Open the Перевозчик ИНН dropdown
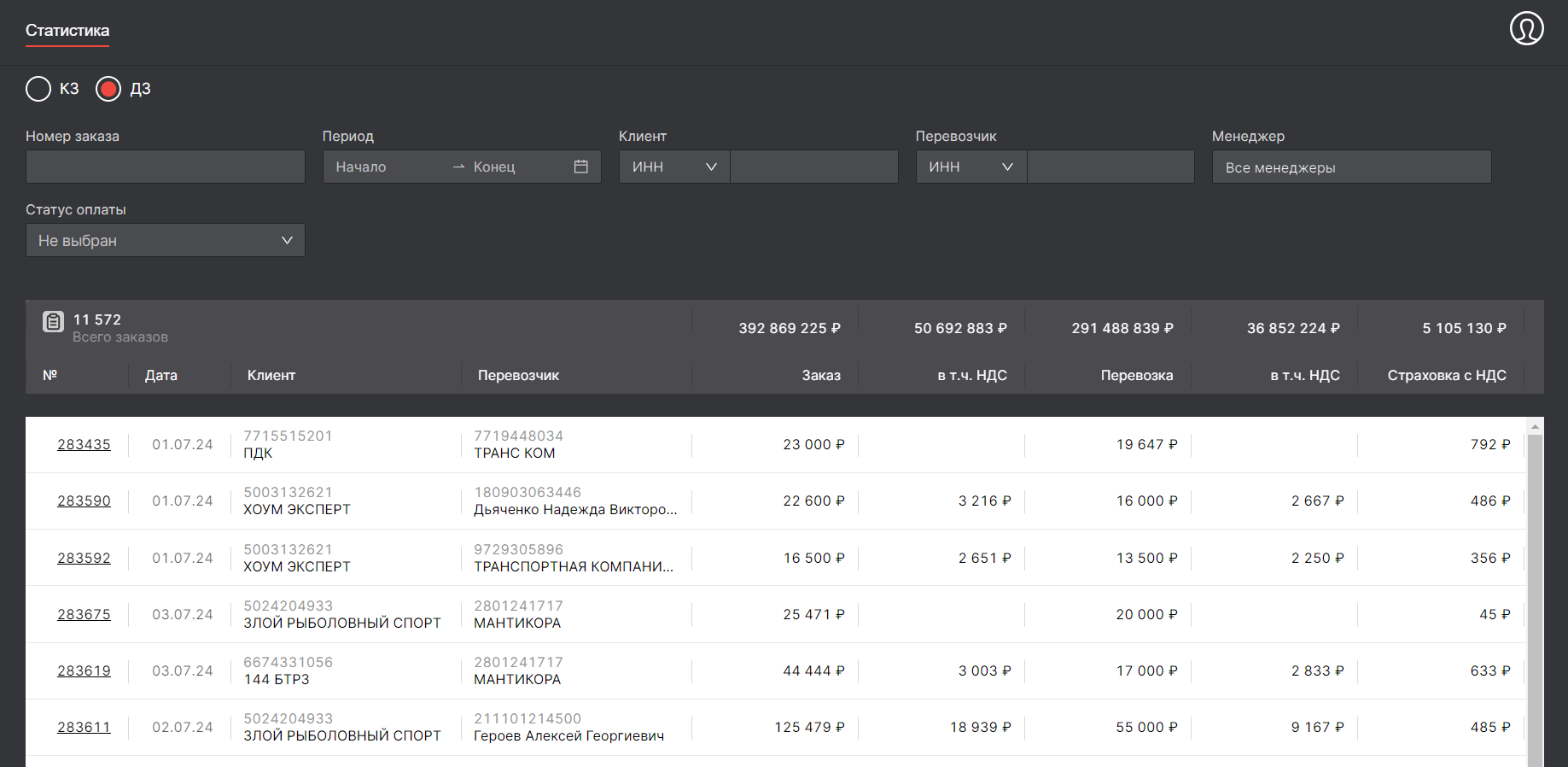The image size is (1568, 767). [x=971, y=167]
